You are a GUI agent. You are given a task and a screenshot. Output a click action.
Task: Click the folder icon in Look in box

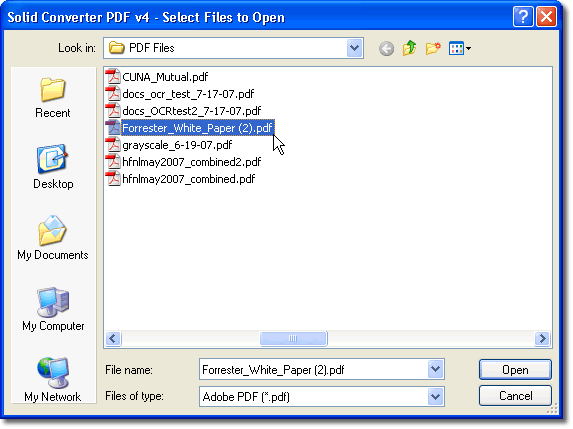117,48
